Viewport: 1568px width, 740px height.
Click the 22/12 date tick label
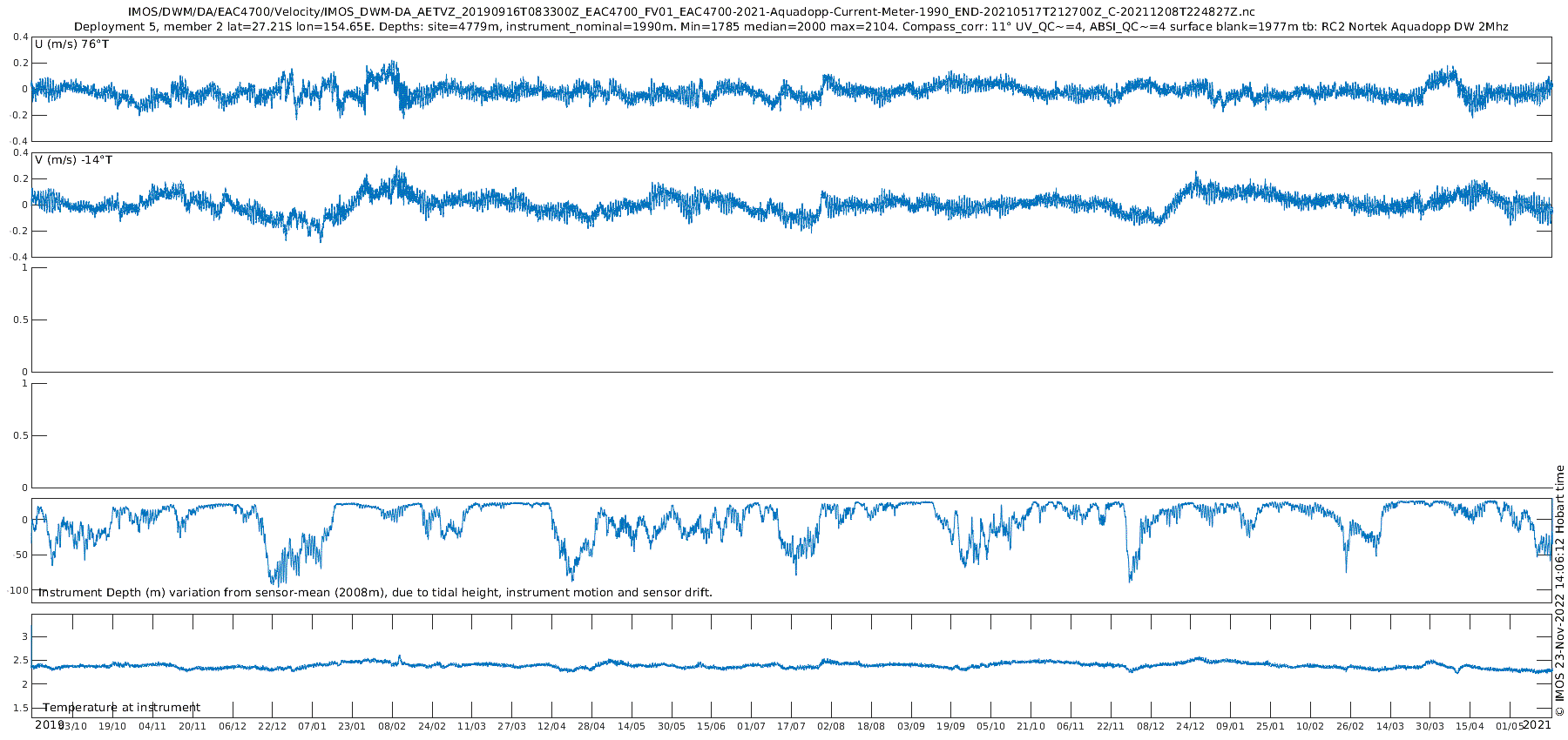pyautogui.click(x=273, y=726)
